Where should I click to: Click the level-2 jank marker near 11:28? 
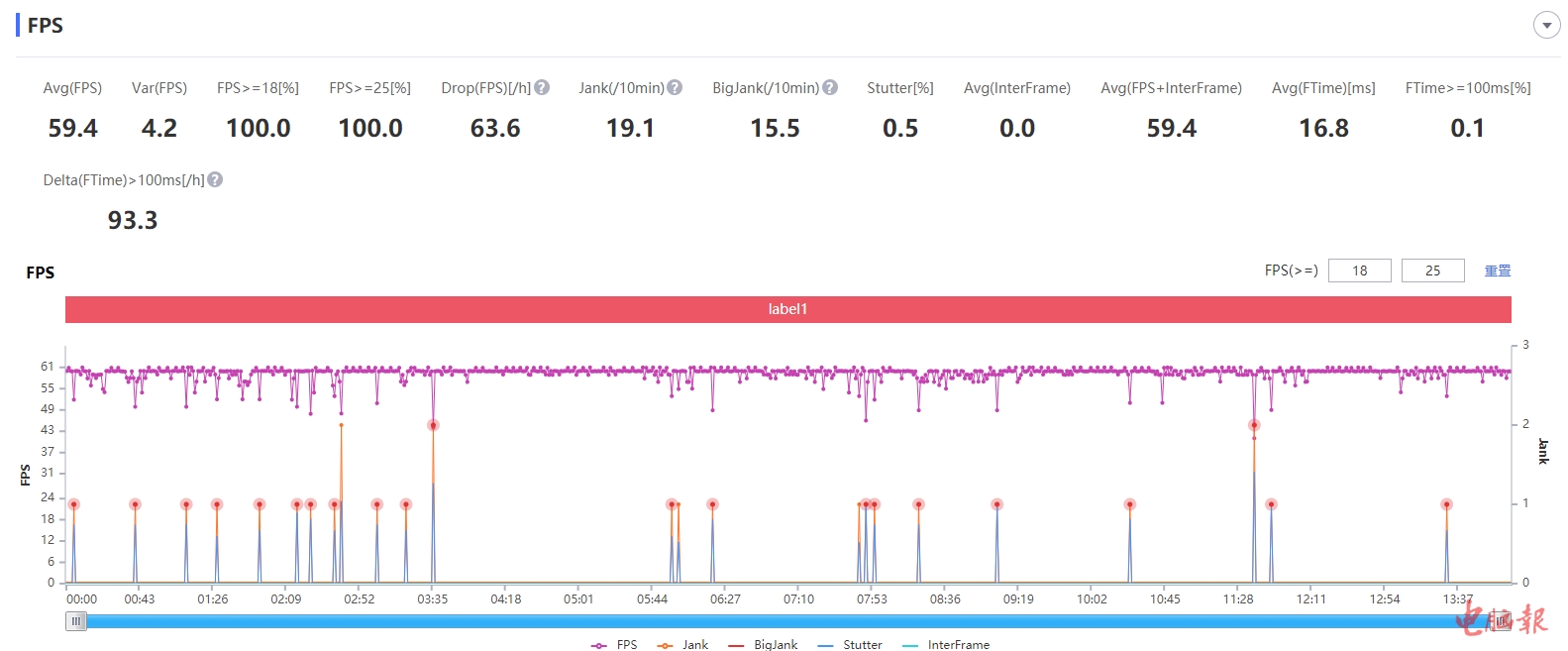point(1254,425)
